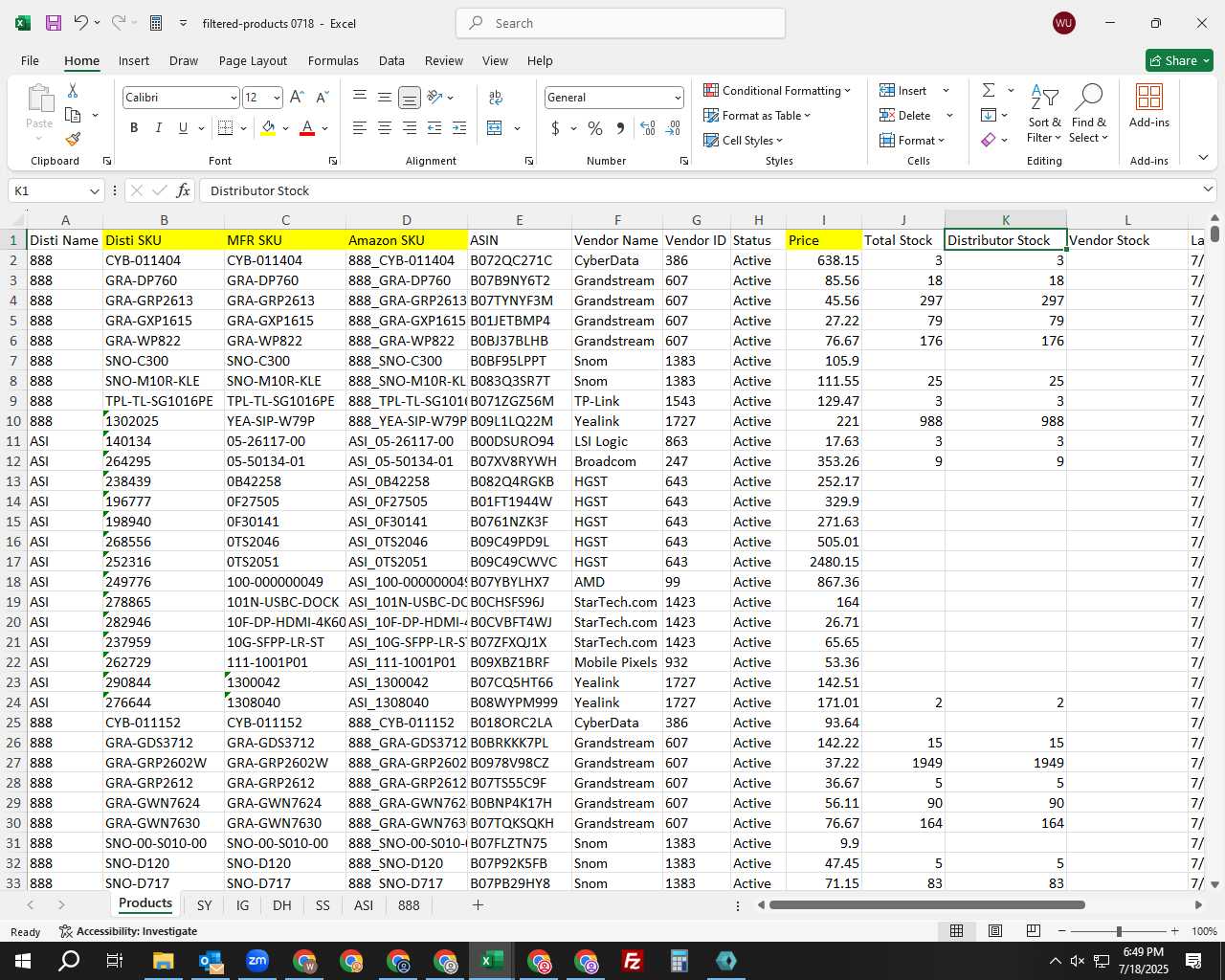Open File Explorer from taskbar
The image size is (1225, 980).
163,961
